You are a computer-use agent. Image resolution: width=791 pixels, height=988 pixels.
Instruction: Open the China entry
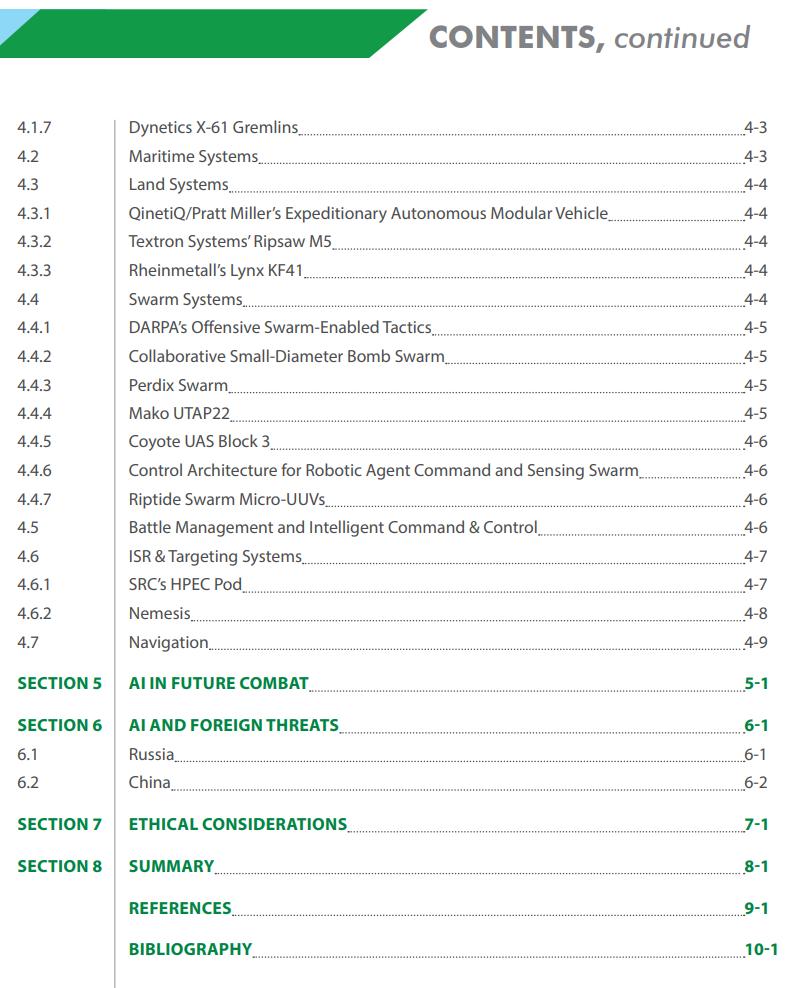tap(149, 783)
